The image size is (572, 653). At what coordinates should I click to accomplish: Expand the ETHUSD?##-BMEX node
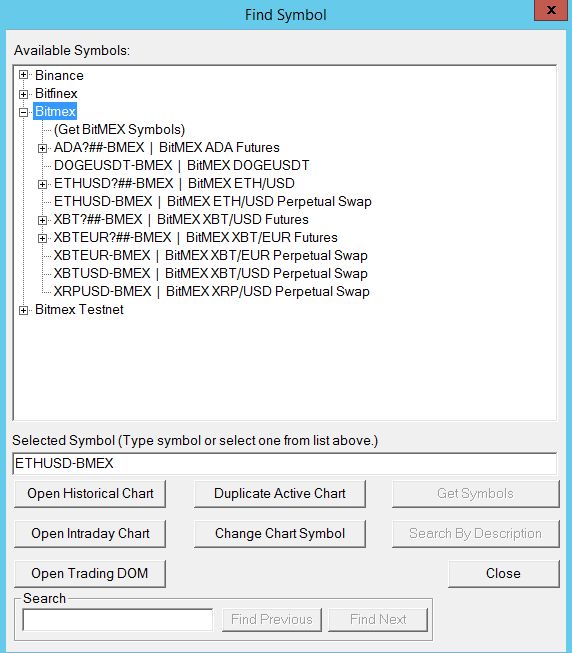pos(42,184)
